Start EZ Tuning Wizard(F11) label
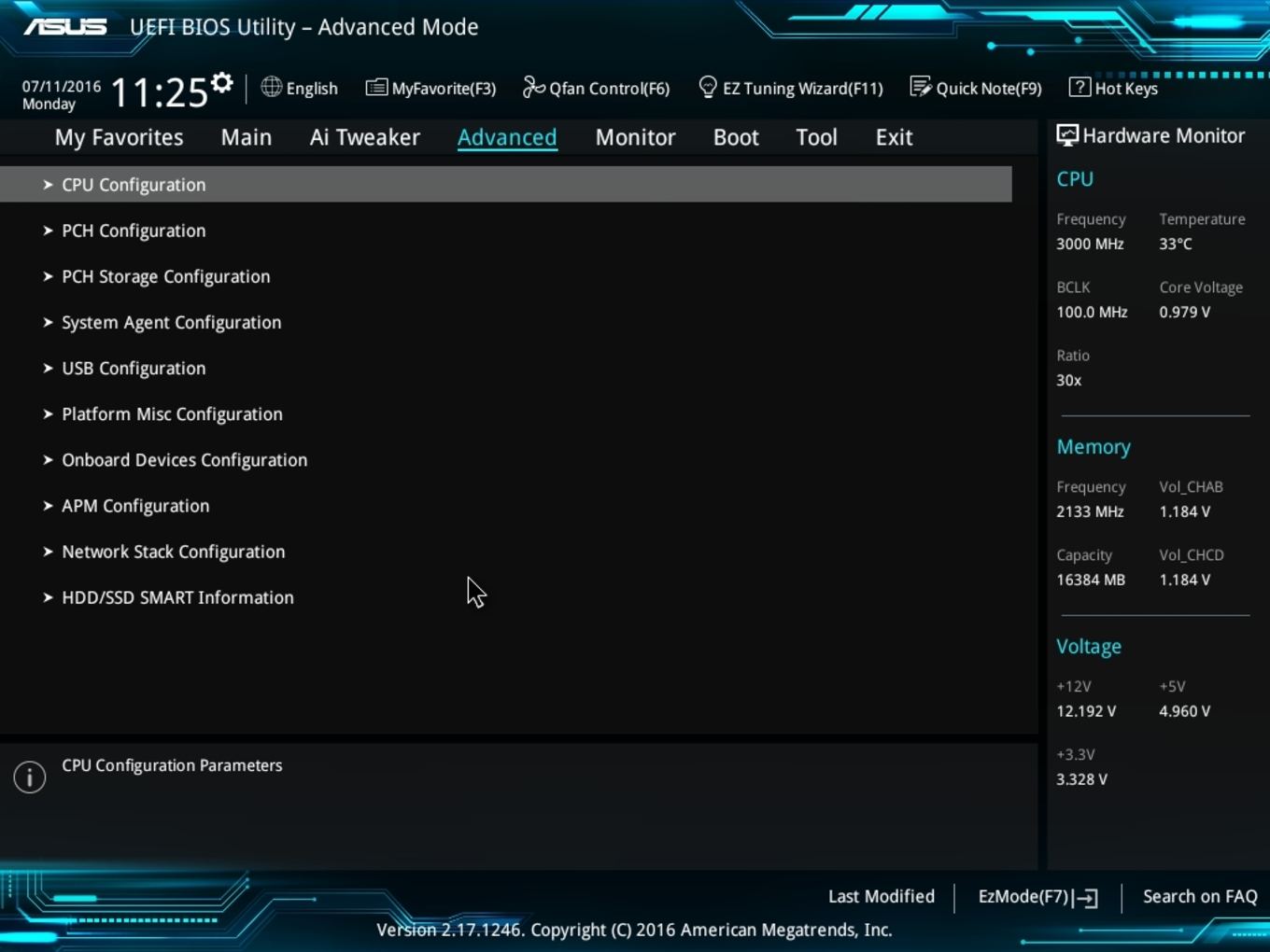This screenshot has width=1270, height=952. 803,89
